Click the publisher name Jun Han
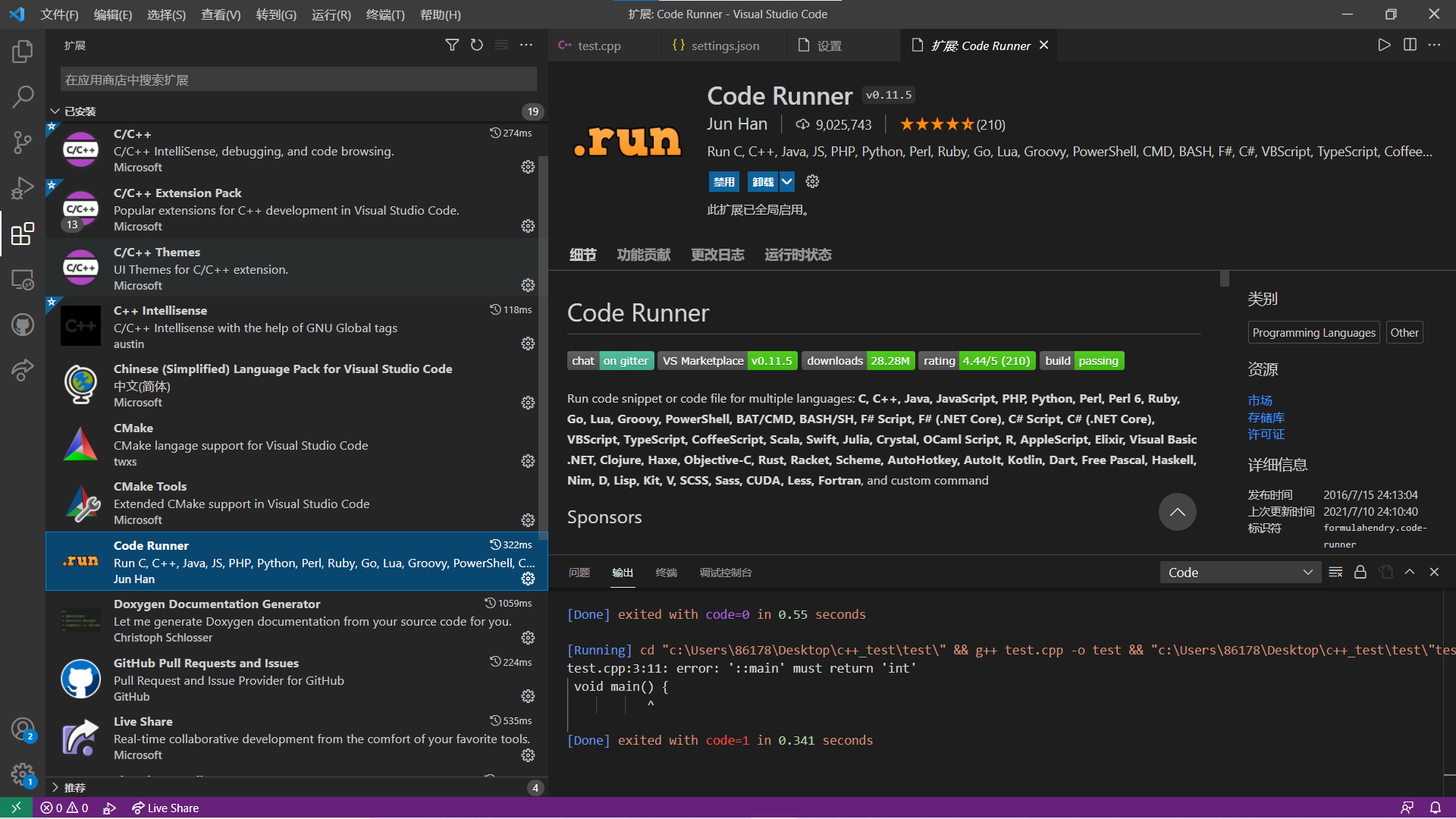Viewport: 1456px width, 819px height. [x=737, y=124]
